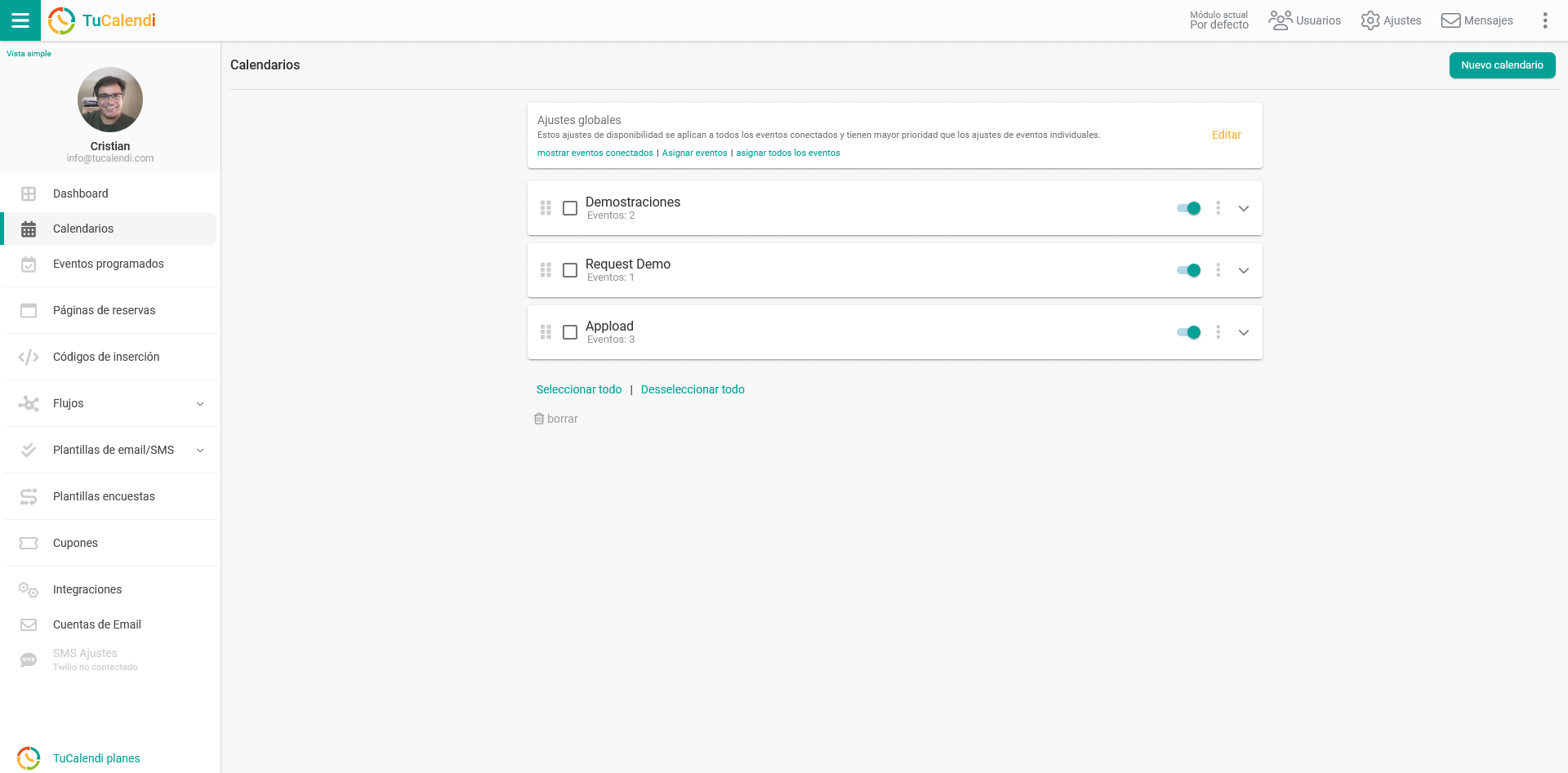Grab the Request Demo drag handle

[546, 270]
